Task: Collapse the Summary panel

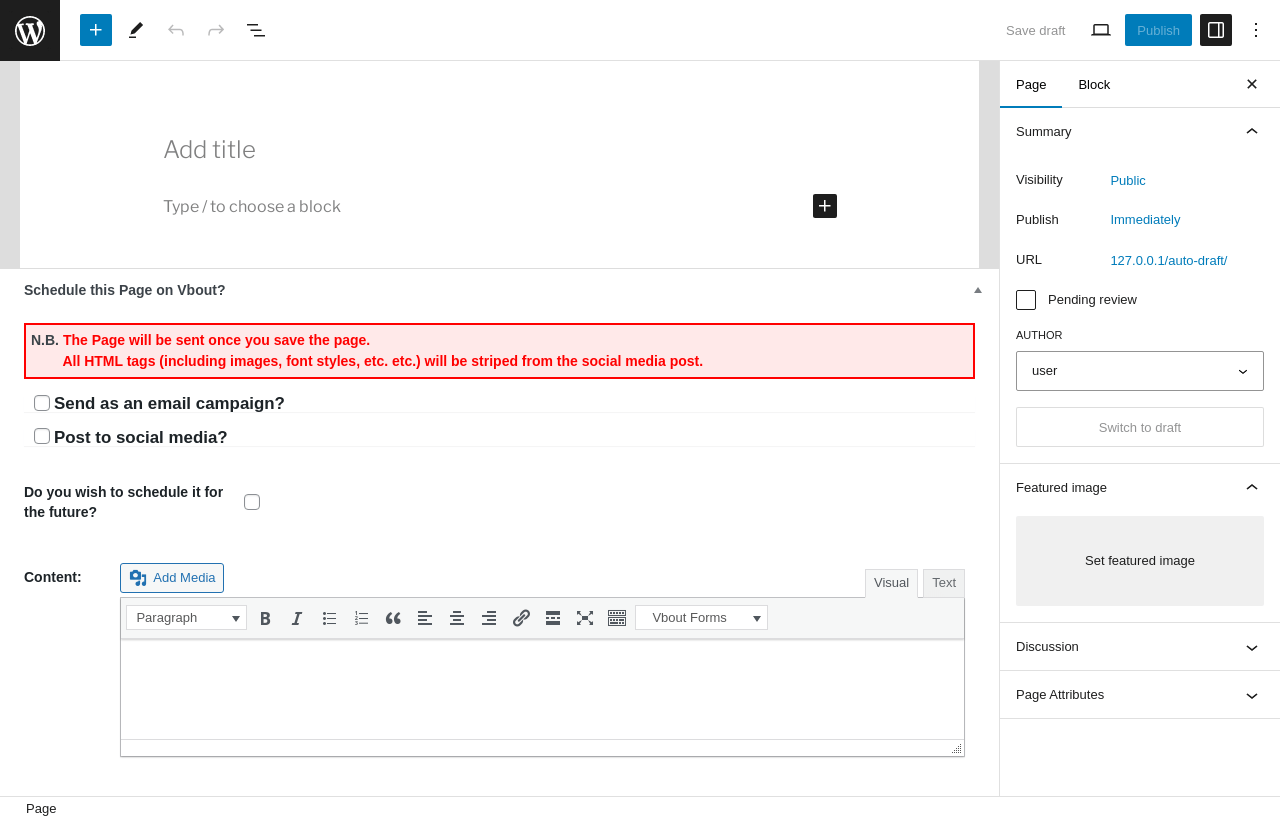Action: point(1140,131)
